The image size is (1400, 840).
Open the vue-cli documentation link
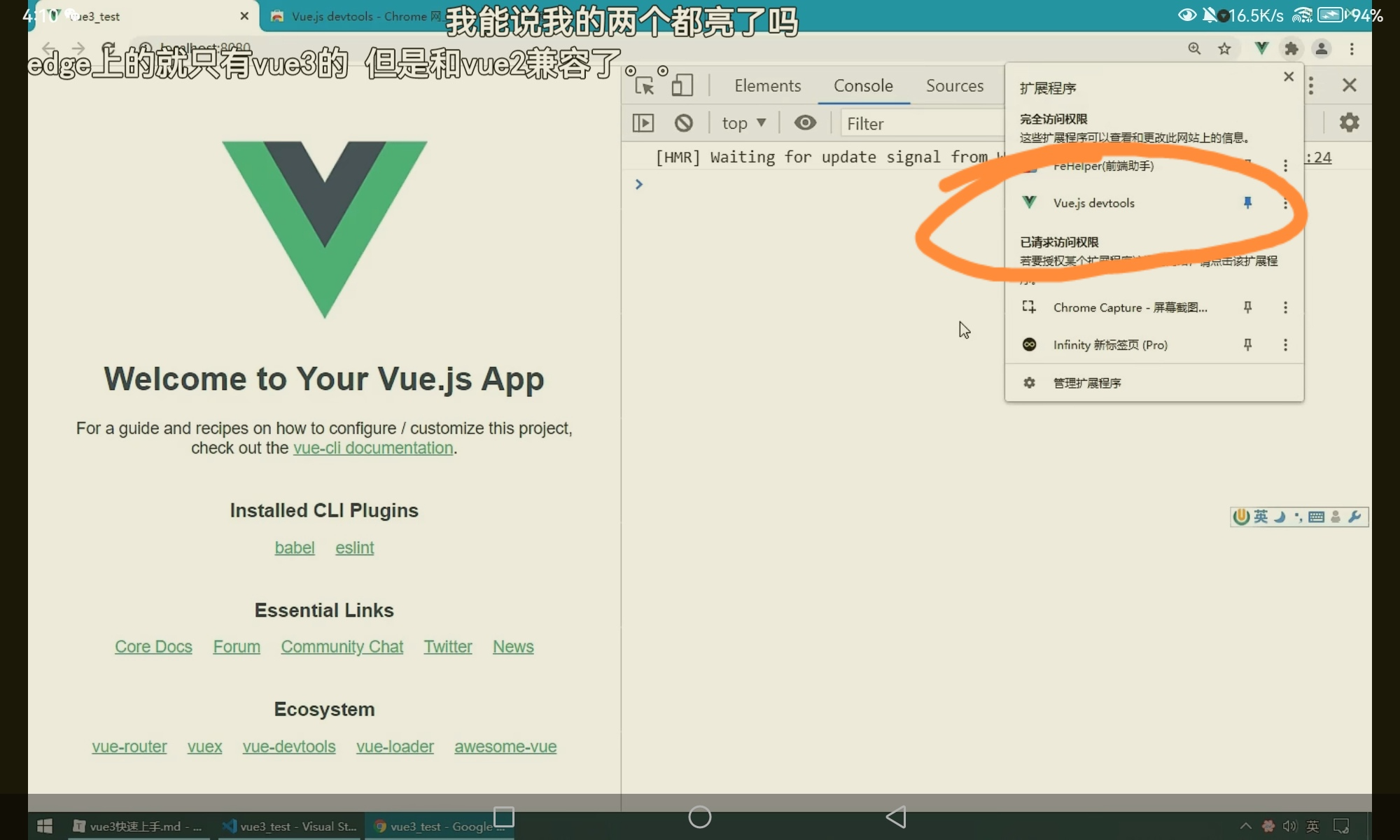tap(373, 448)
